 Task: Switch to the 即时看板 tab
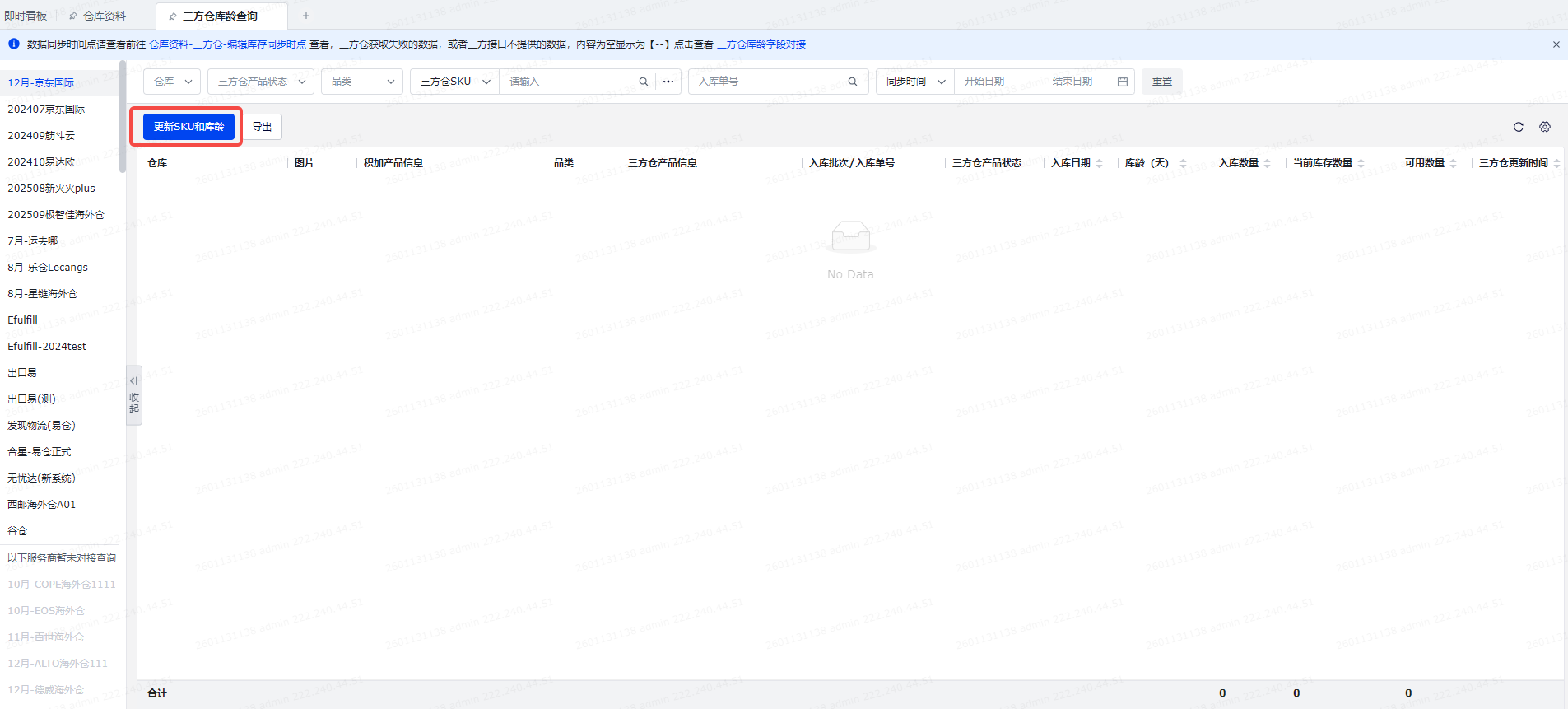[26, 16]
